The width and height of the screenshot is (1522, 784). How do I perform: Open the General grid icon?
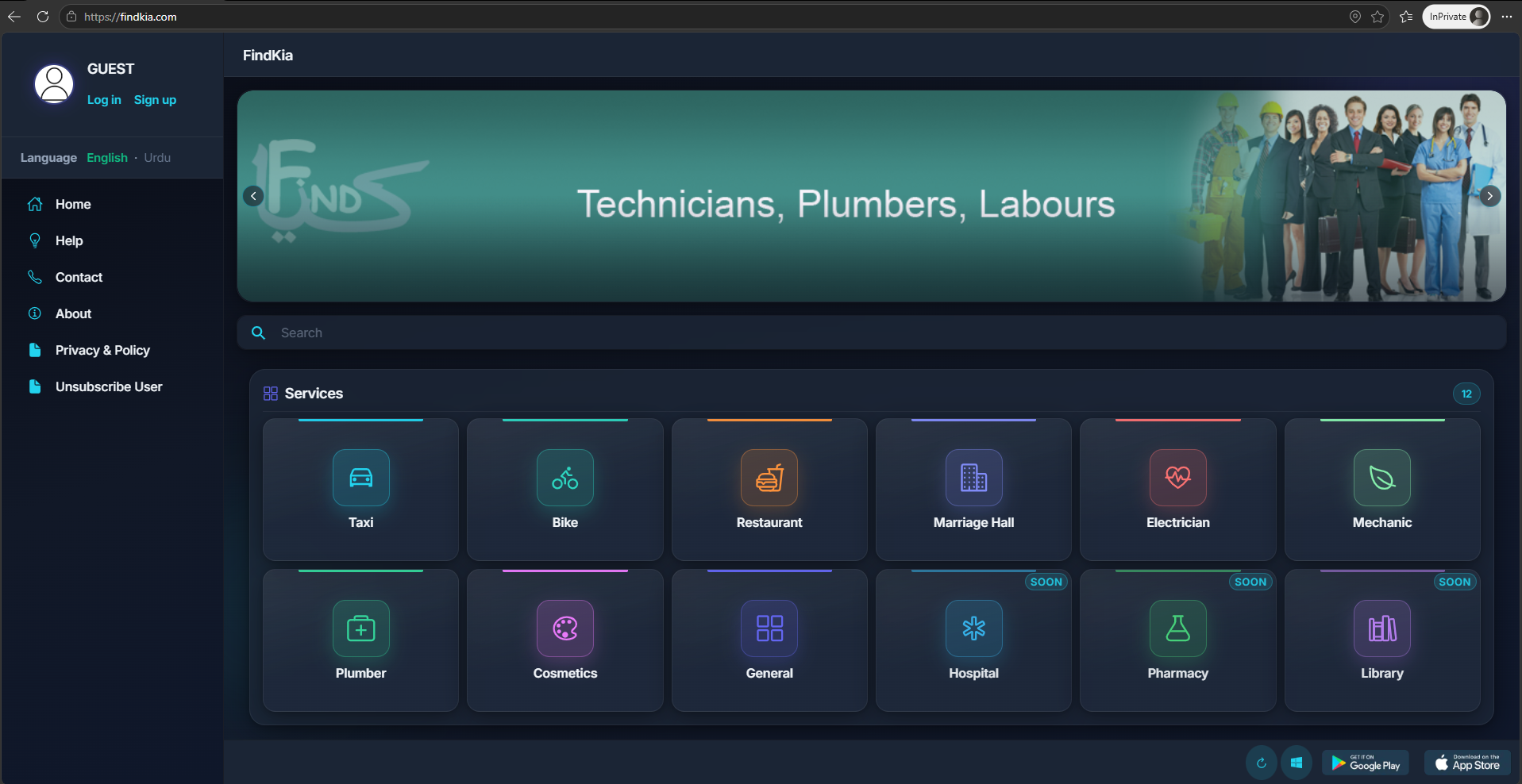point(769,628)
